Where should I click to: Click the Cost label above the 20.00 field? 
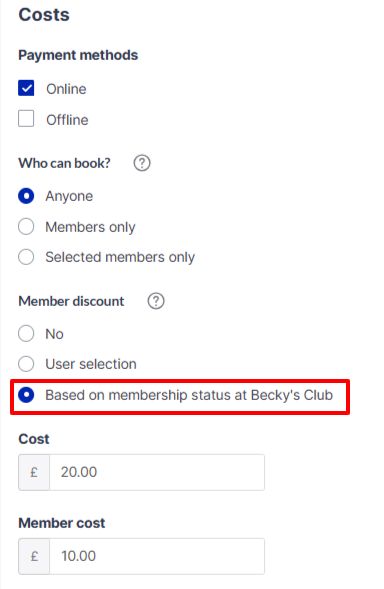coord(34,439)
